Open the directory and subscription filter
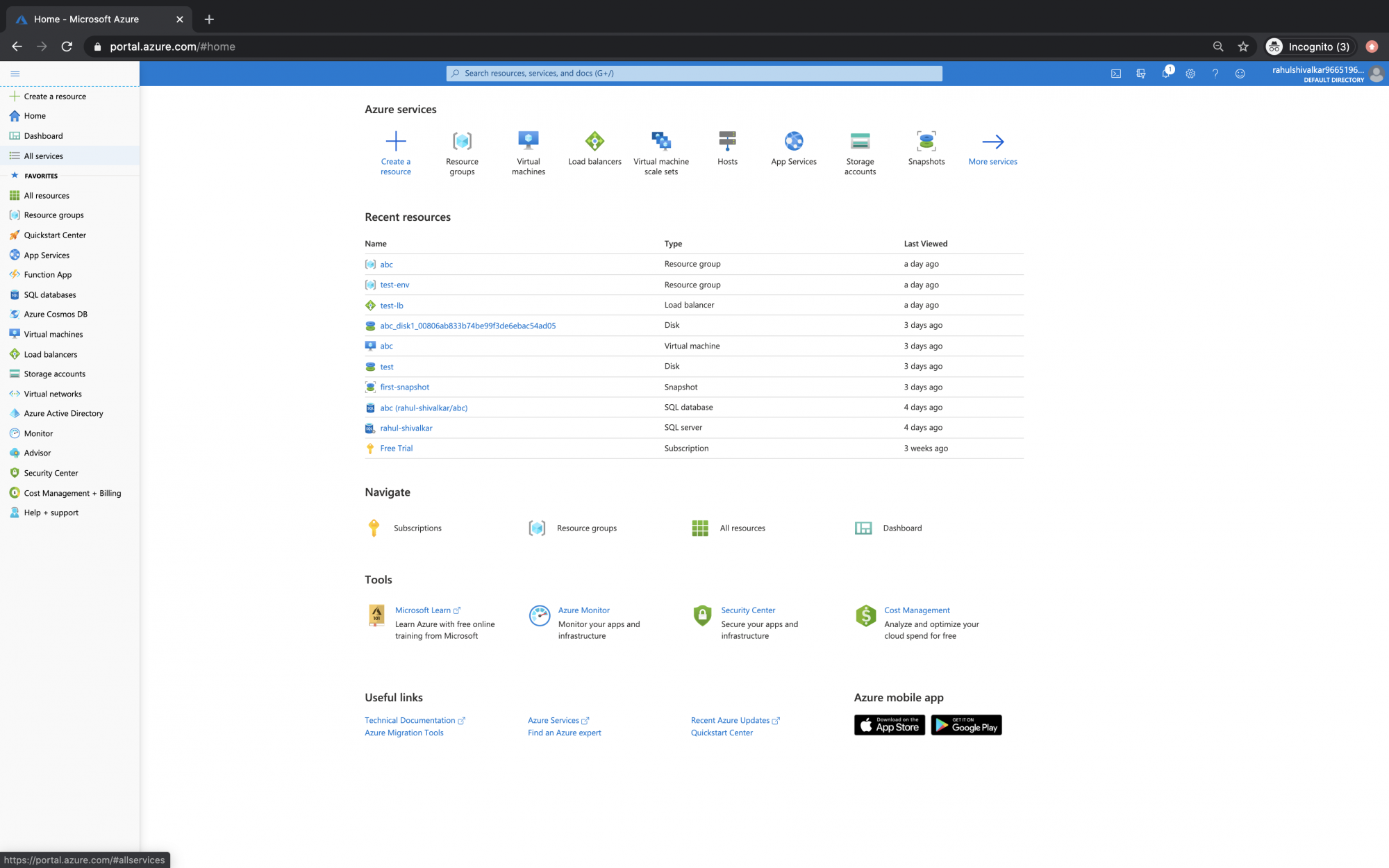 point(1141,73)
